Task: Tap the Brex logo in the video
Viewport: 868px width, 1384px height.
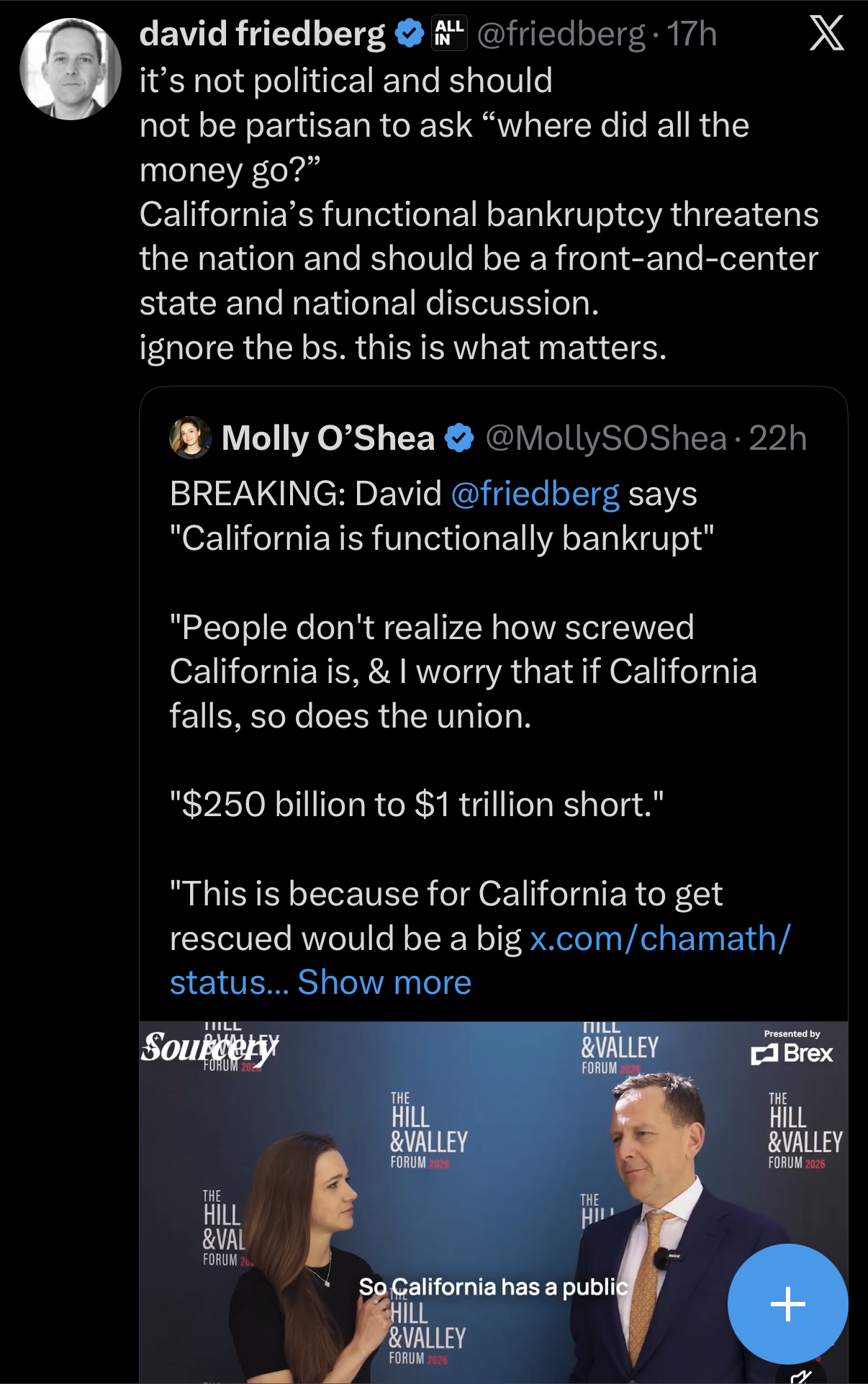Action: 792,1053
